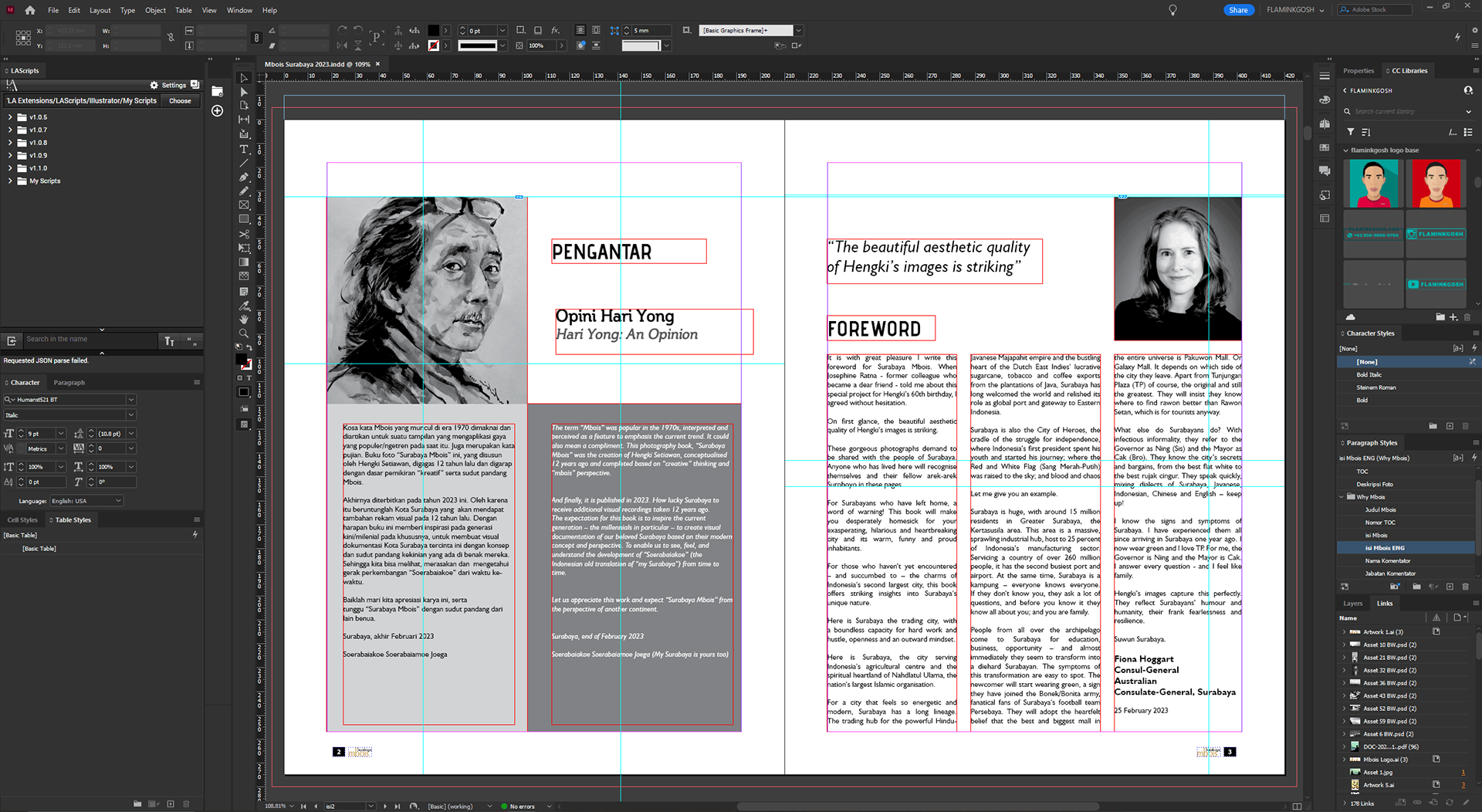
Task: Open the font family dropdown Humanst521 BT
Action: click(130, 400)
